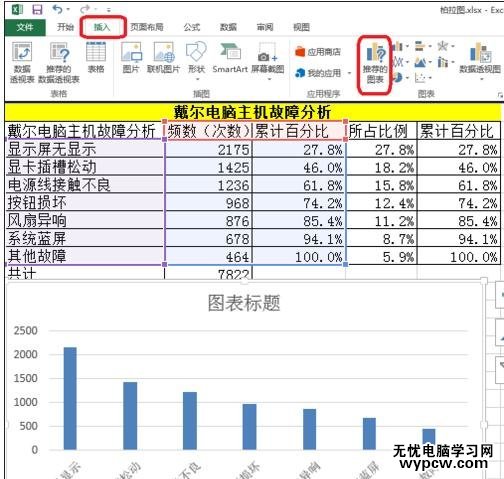The width and height of the screenshot is (504, 479).
Task: Select the frequency cell 968
Action: click(208, 203)
